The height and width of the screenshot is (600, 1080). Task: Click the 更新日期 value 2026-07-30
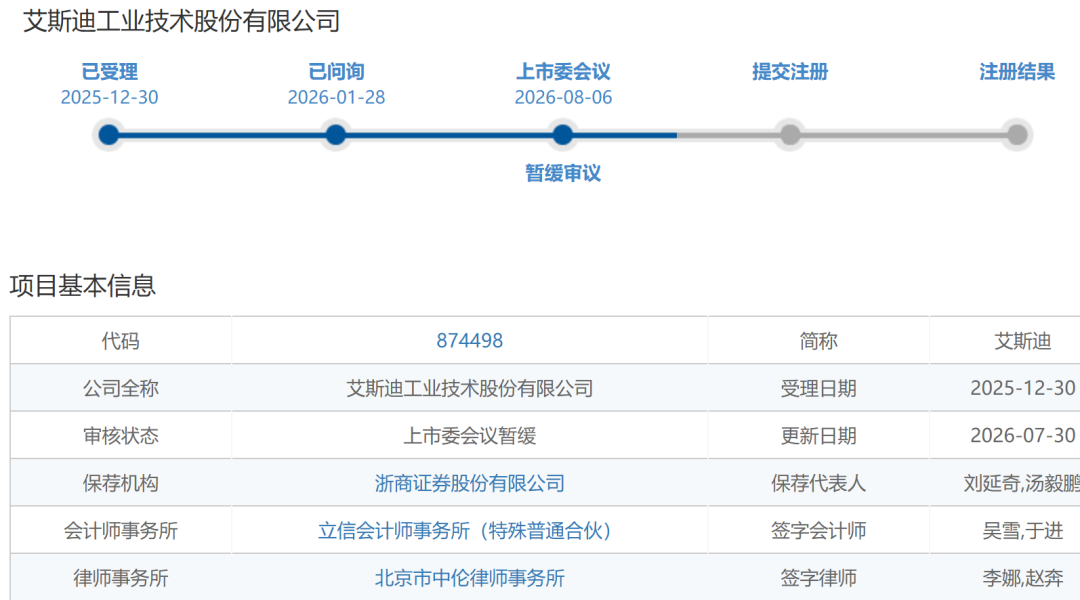click(x=1023, y=435)
